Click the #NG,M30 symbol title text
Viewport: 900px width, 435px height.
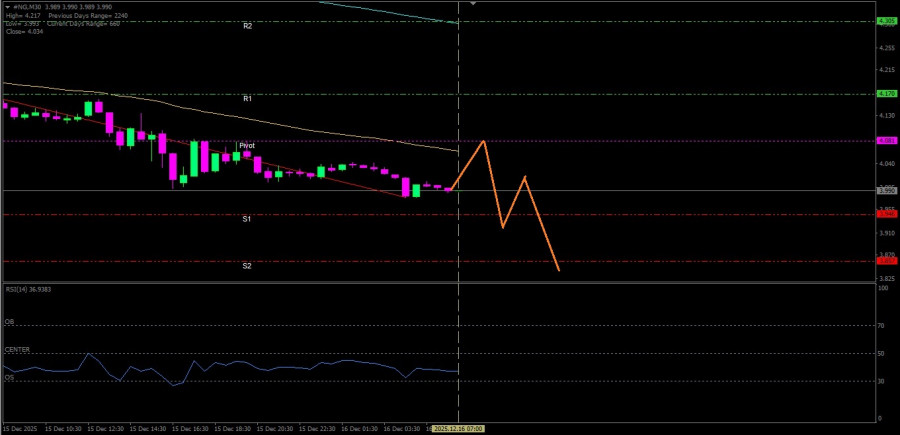click(25, 7)
